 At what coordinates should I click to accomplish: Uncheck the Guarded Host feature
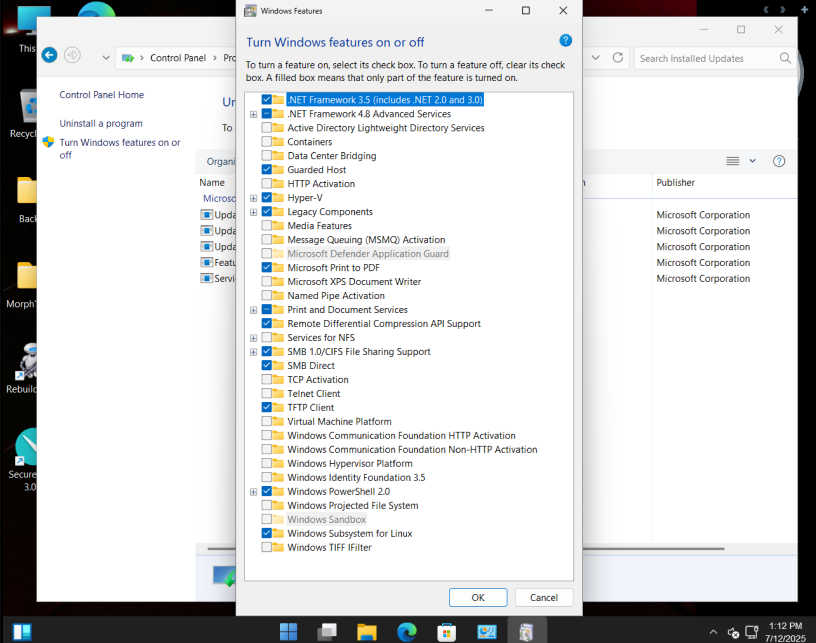266,170
